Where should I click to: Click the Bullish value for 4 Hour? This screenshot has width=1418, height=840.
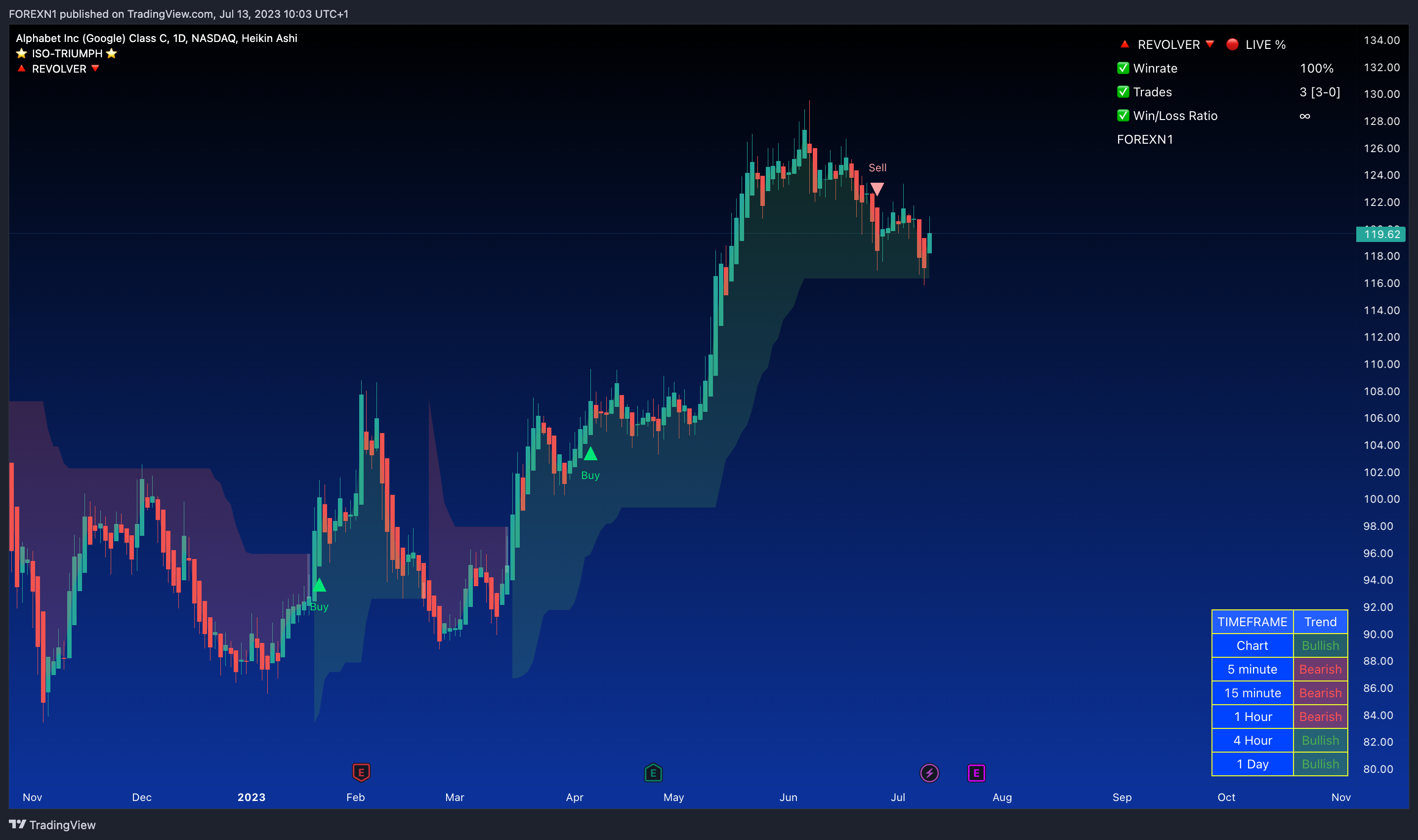(x=1320, y=740)
